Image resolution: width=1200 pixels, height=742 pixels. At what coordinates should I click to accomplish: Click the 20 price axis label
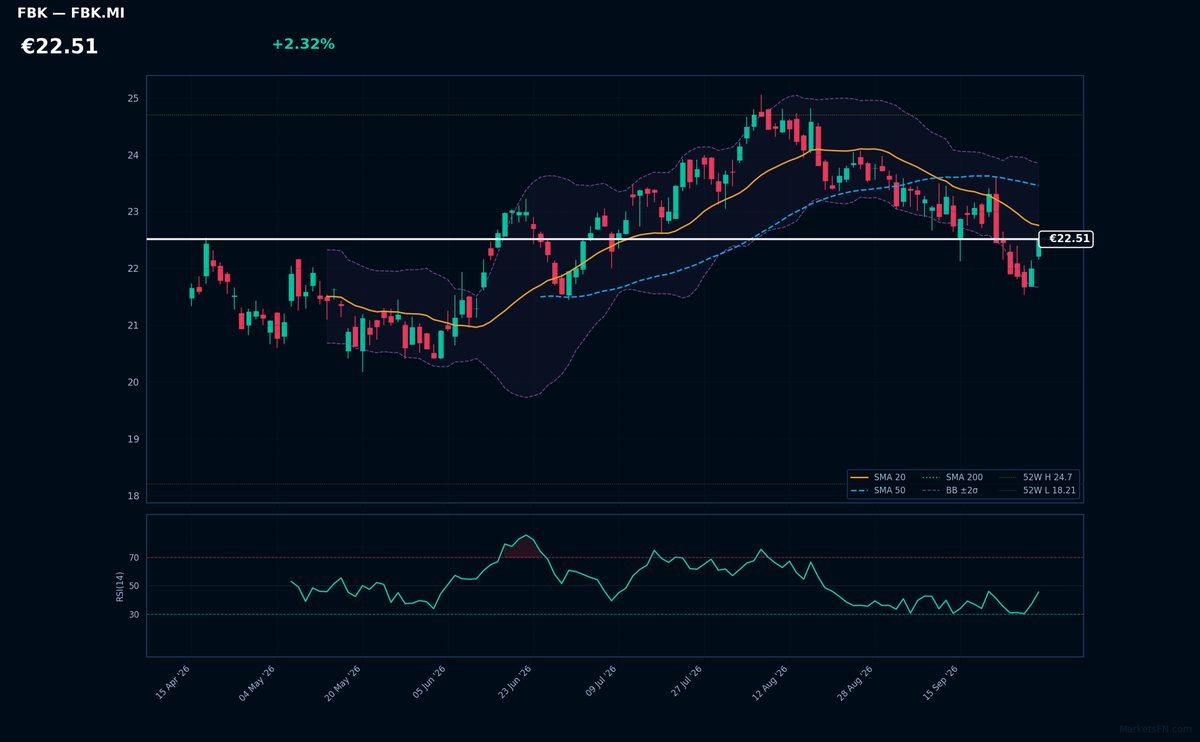[133, 383]
